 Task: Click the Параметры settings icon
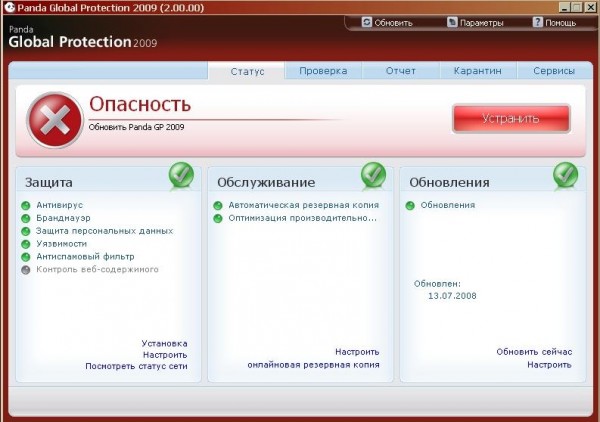click(x=452, y=22)
